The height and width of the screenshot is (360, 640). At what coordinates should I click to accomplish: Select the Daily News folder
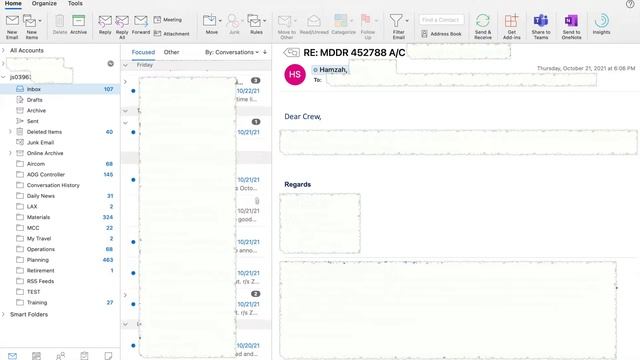(60, 196)
